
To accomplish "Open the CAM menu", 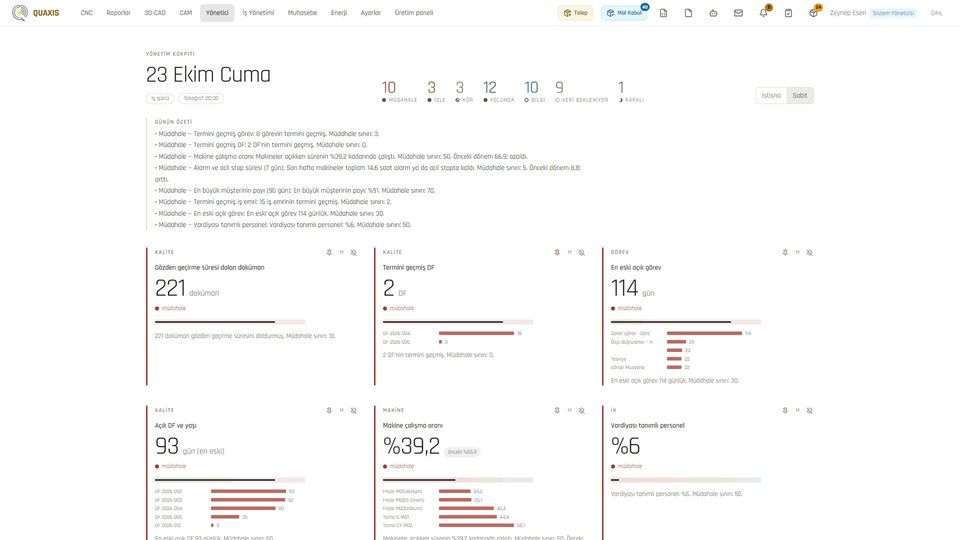I will 186,13.
